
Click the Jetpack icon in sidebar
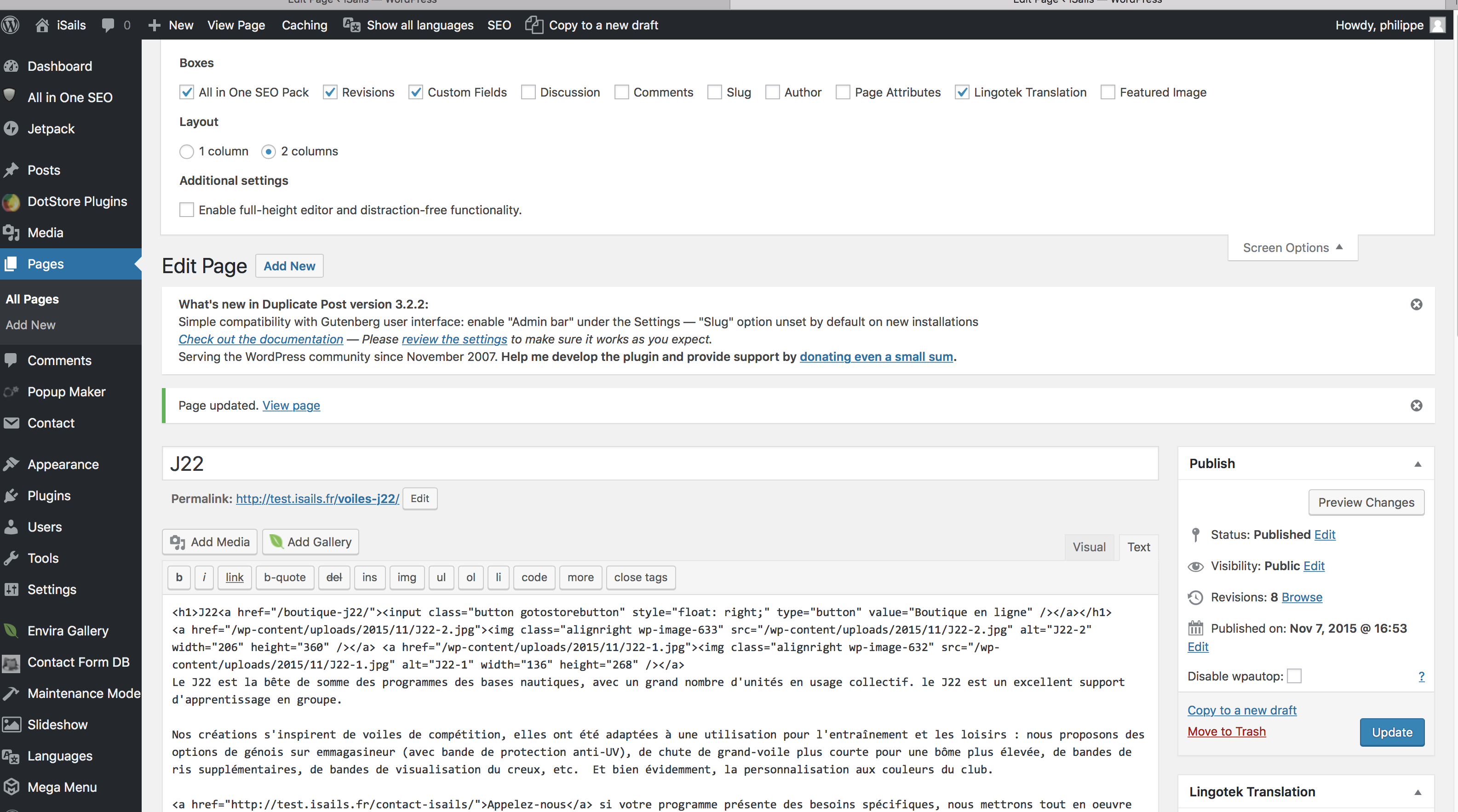click(x=11, y=128)
